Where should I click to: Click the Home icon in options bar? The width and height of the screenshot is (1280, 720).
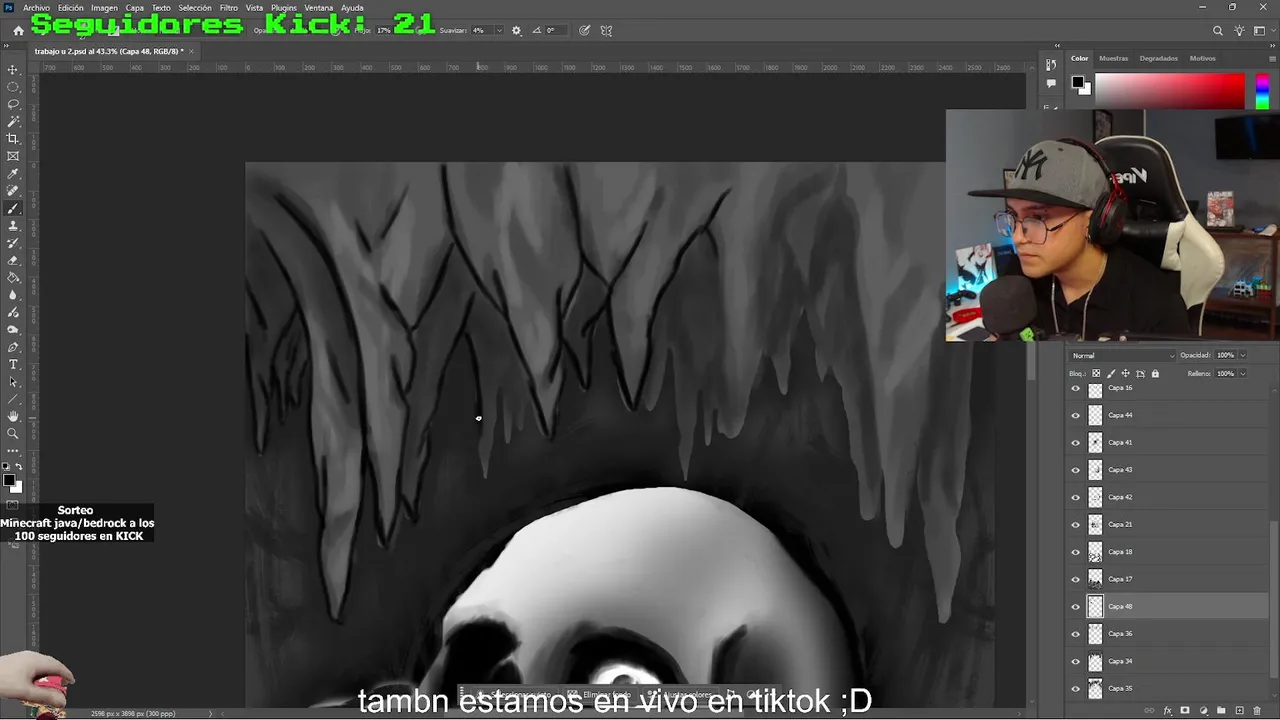pyautogui.click(x=18, y=31)
